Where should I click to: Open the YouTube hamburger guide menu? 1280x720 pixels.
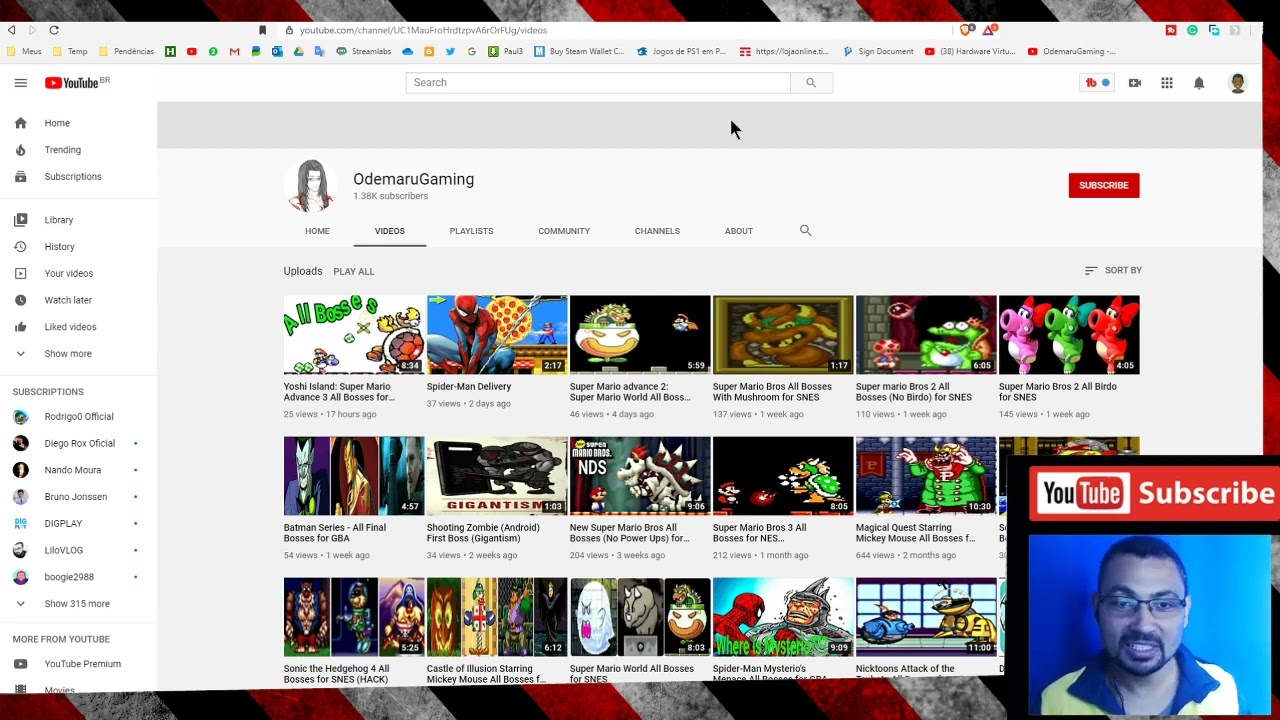(x=20, y=83)
